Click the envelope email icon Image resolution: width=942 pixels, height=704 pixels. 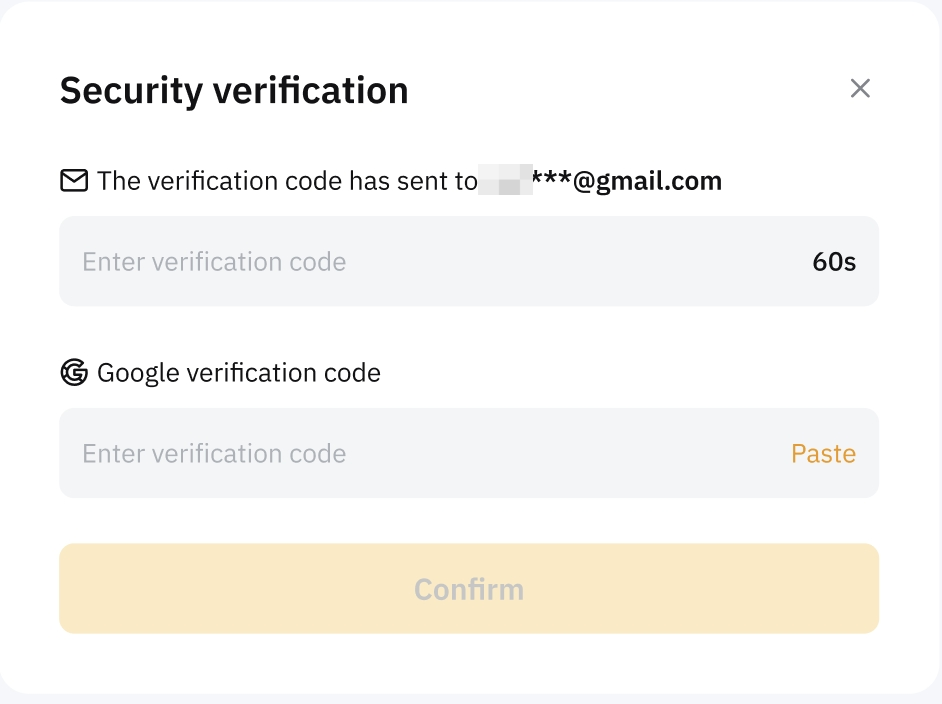click(74, 181)
